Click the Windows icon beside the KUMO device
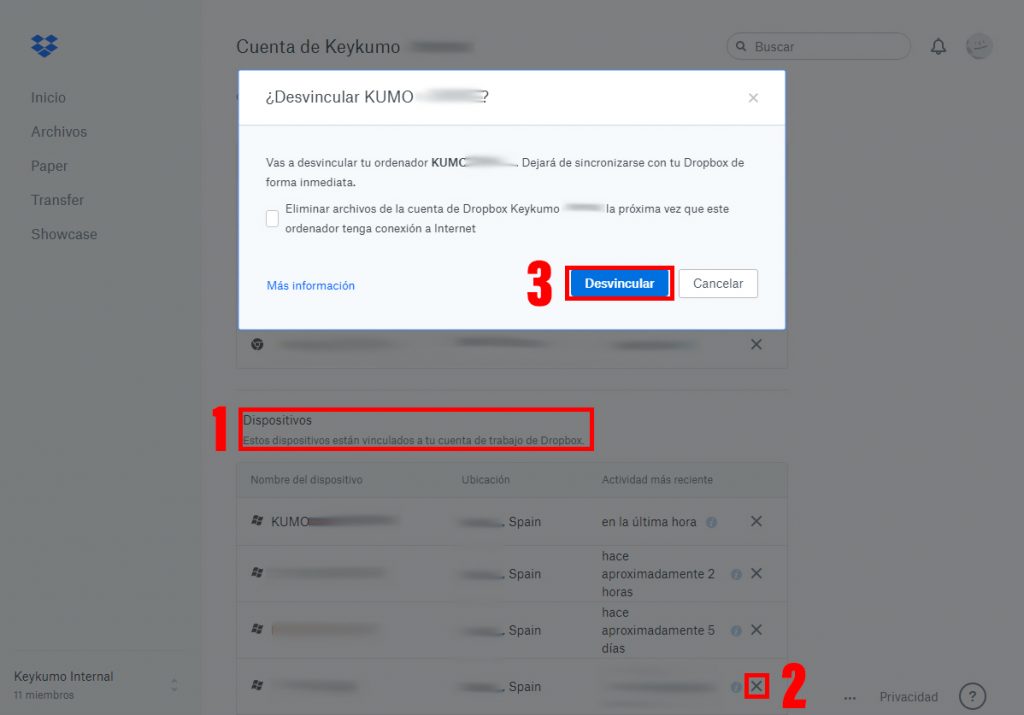This screenshot has width=1024, height=715. click(x=257, y=520)
